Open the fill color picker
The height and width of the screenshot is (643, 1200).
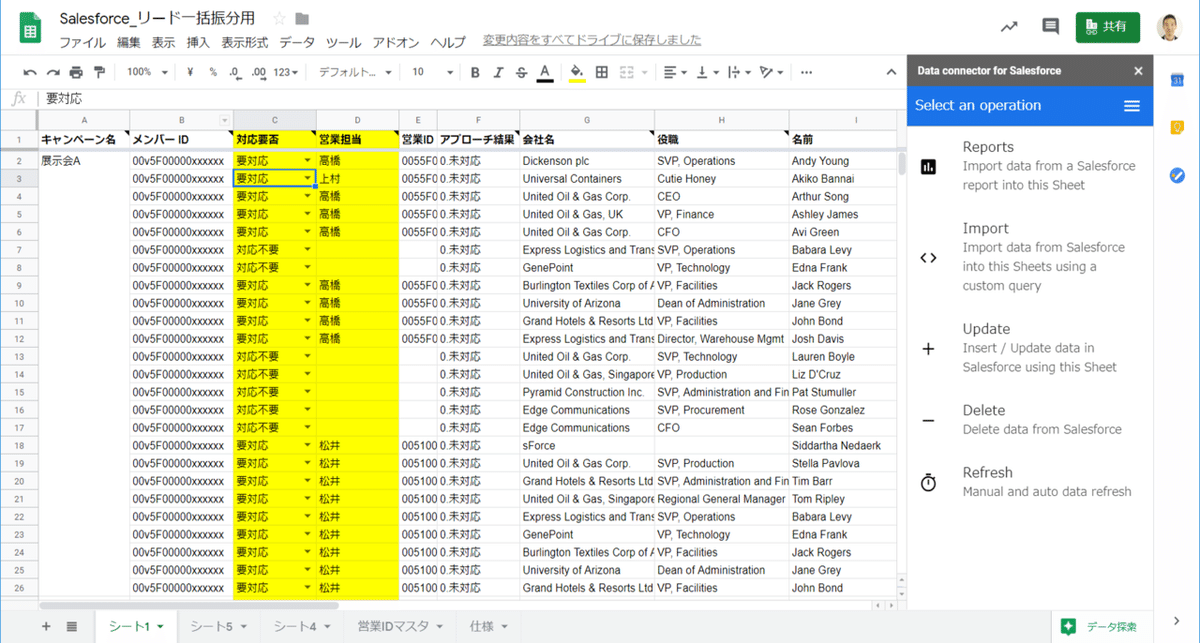tap(577, 72)
